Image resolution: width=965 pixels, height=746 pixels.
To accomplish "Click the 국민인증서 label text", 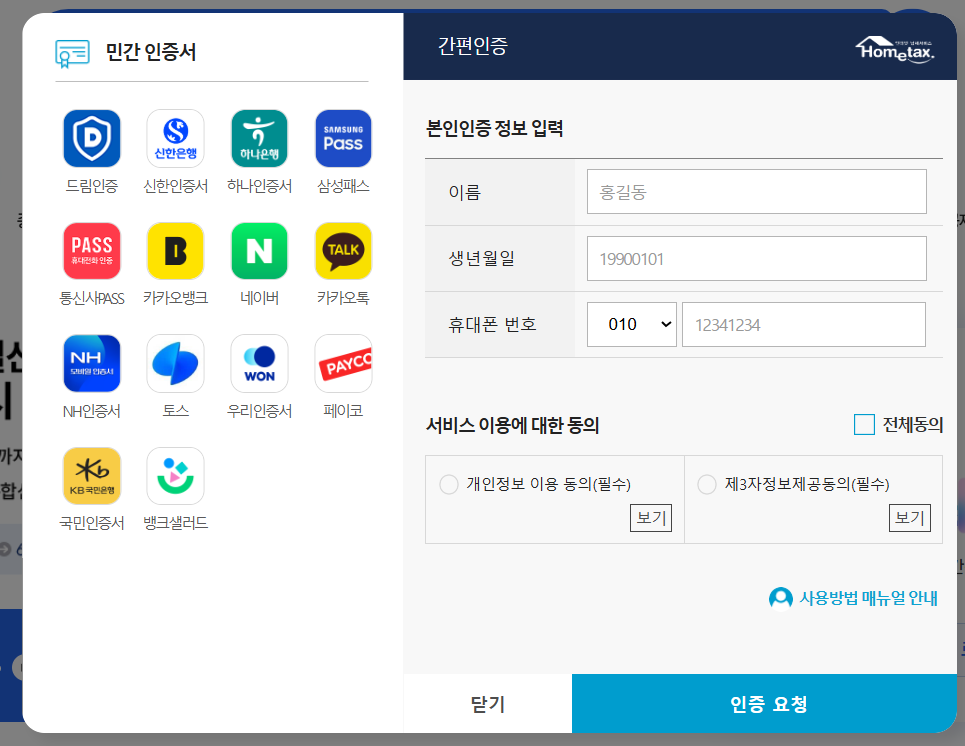I will pyautogui.click(x=92, y=523).
